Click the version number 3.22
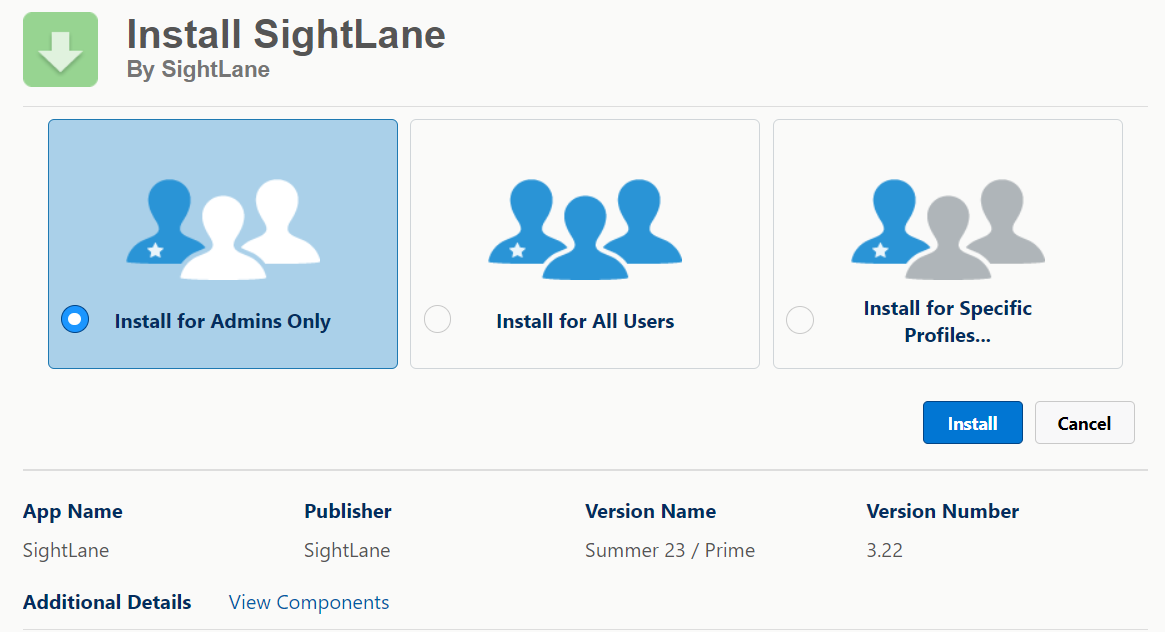This screenshot has height=632, width=1165. [884, 550]
